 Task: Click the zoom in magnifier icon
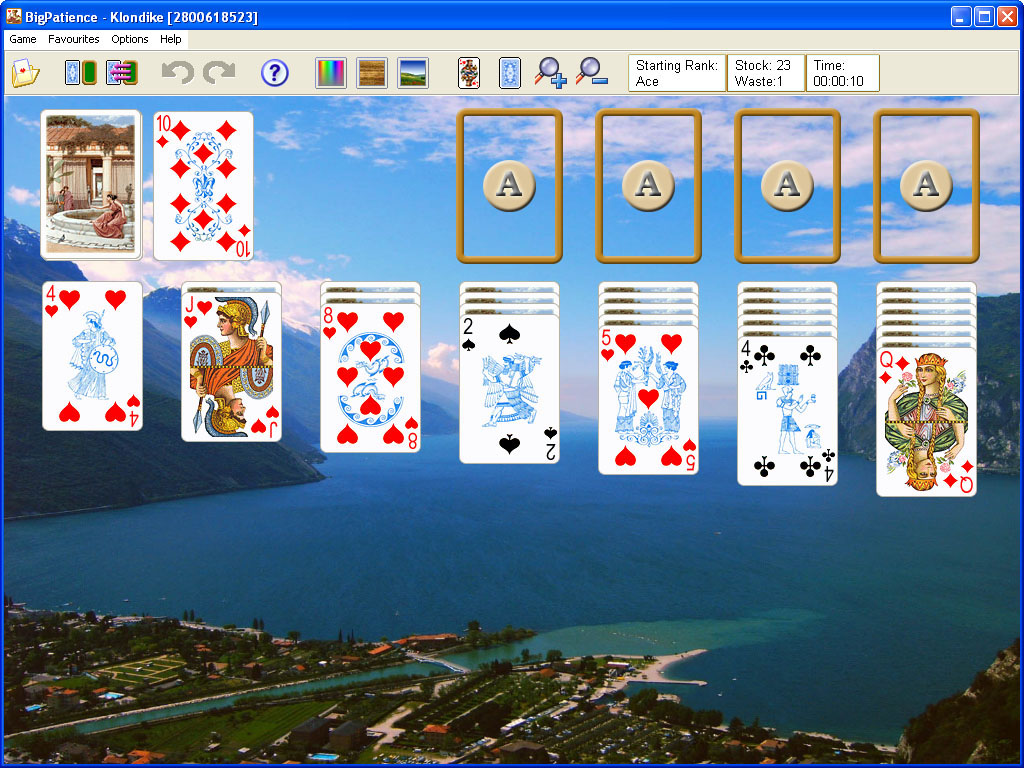coord(550,73)
